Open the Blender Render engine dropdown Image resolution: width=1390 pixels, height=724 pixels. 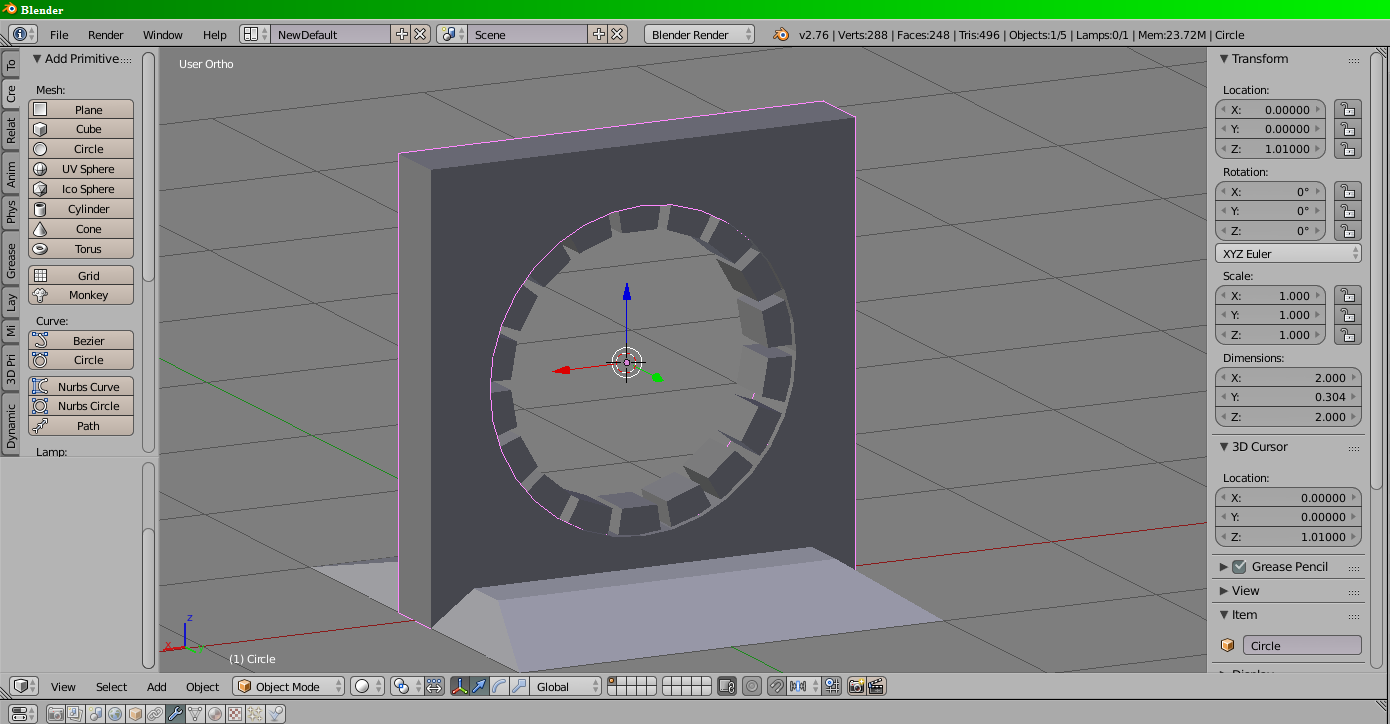point(700,34)
